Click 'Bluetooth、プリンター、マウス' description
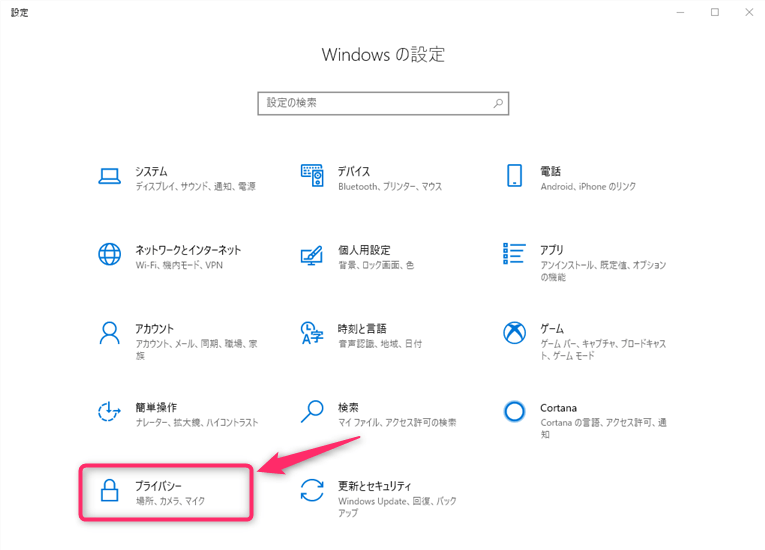 [x=390, y=186]
